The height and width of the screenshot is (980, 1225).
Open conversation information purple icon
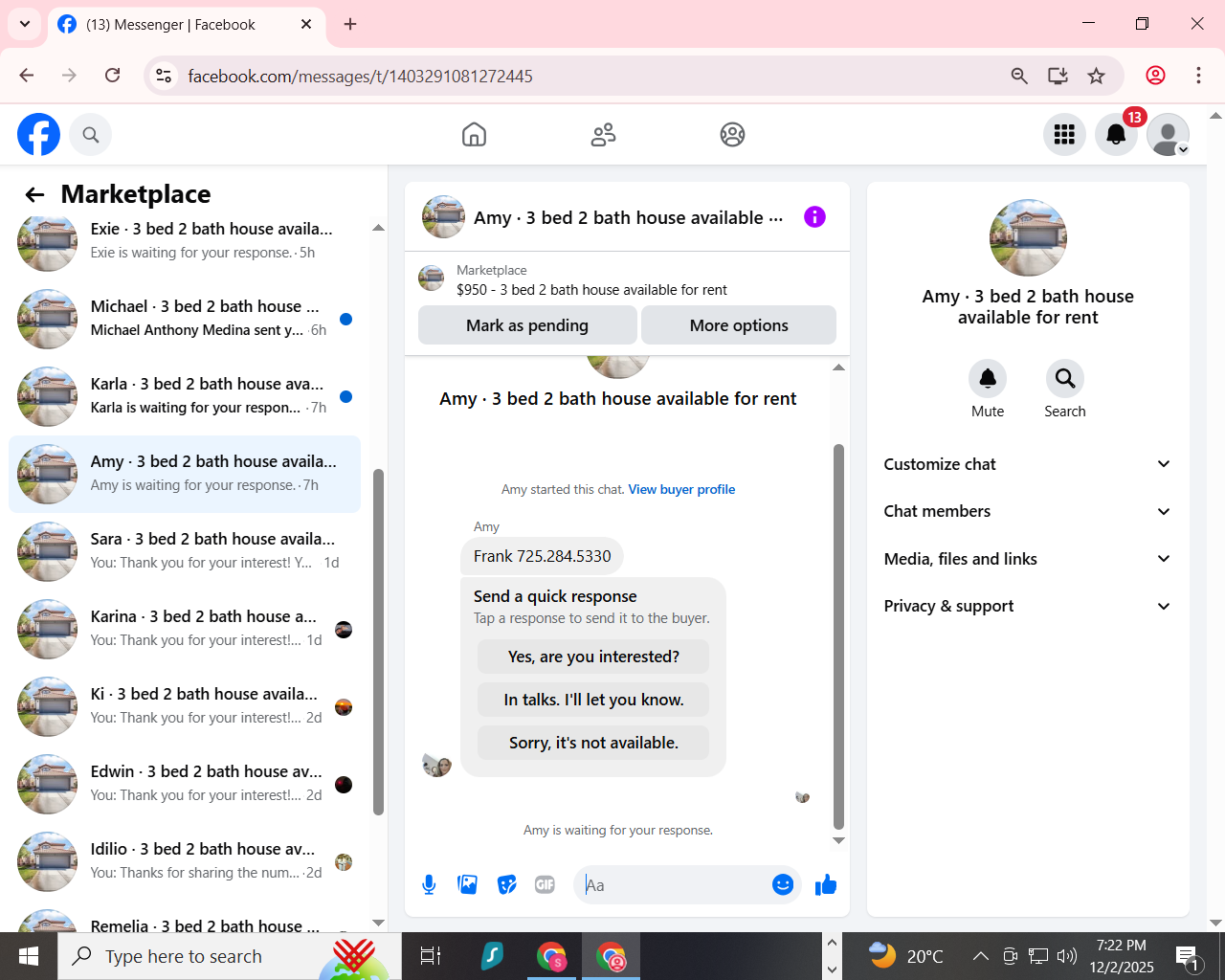point(814,217)
